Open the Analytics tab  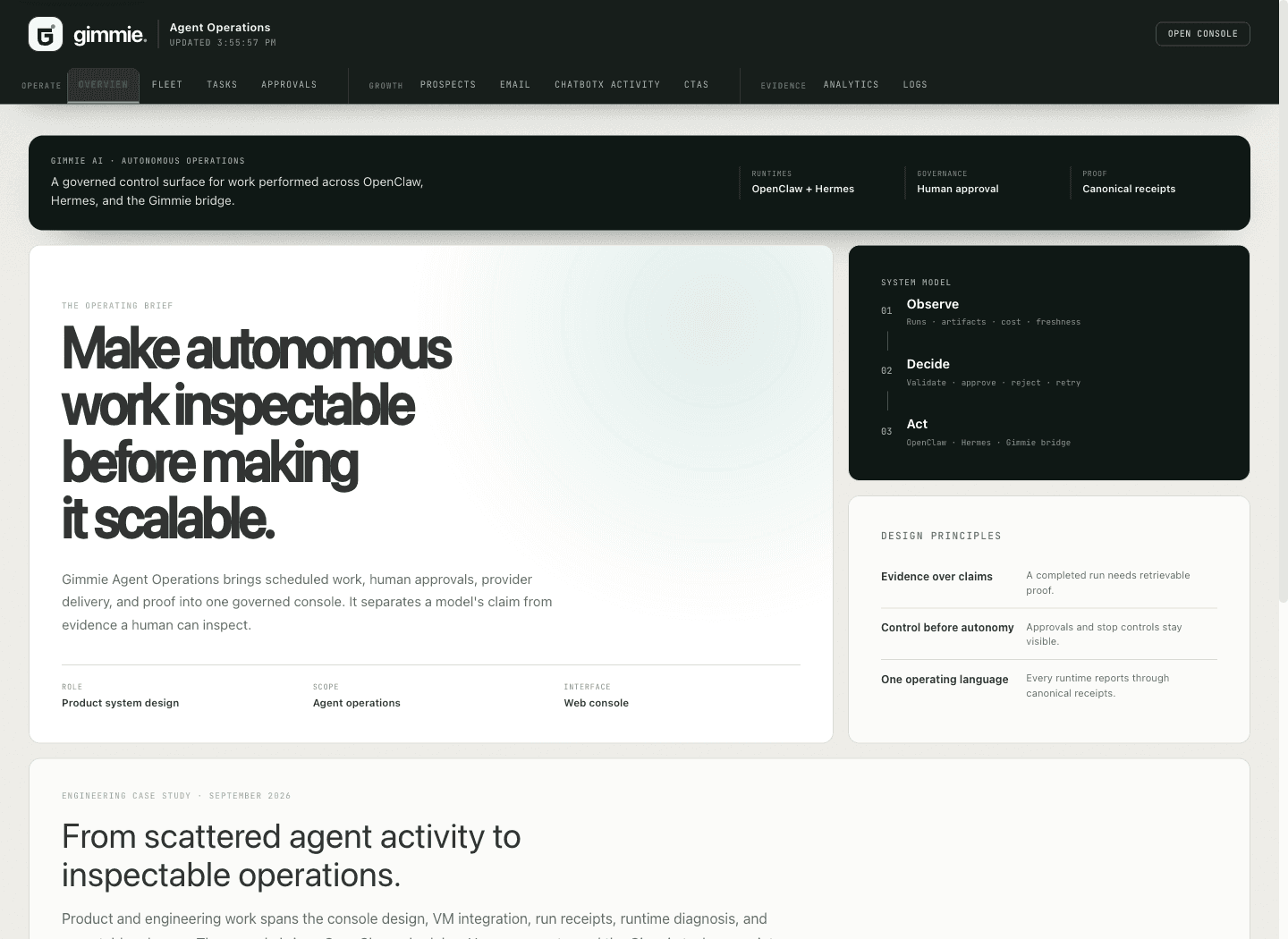[x=851, y=85]
